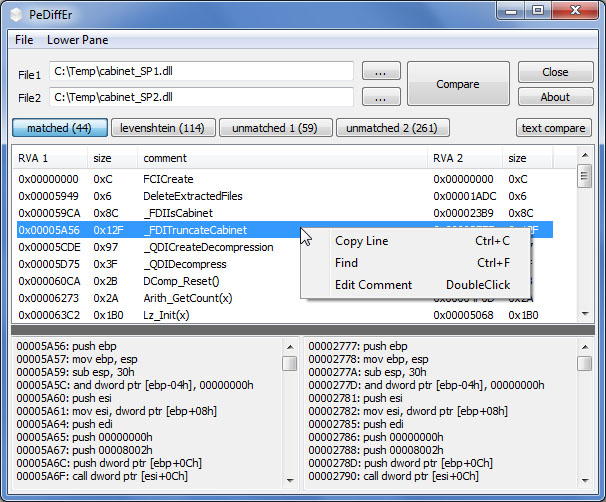
Task: Click left disassembly pane scroll down arrow
Action: [x=290, y=480]
